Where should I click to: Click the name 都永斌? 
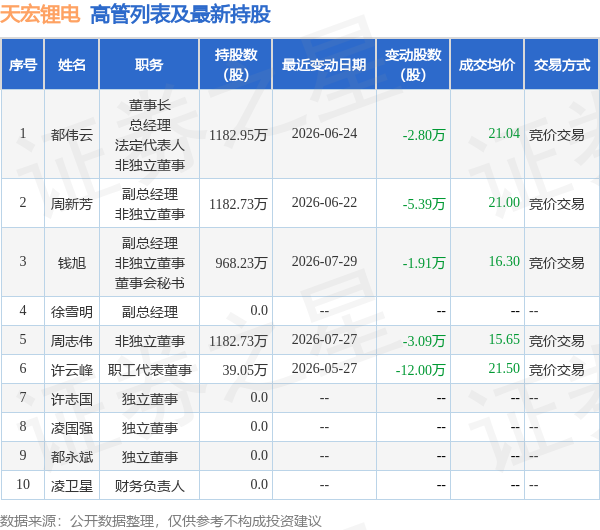[x=72, y=457]
